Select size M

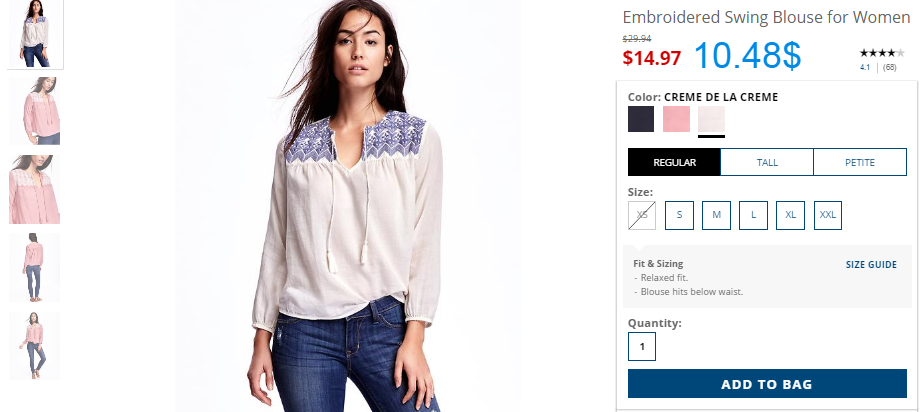tap(716, 215)
